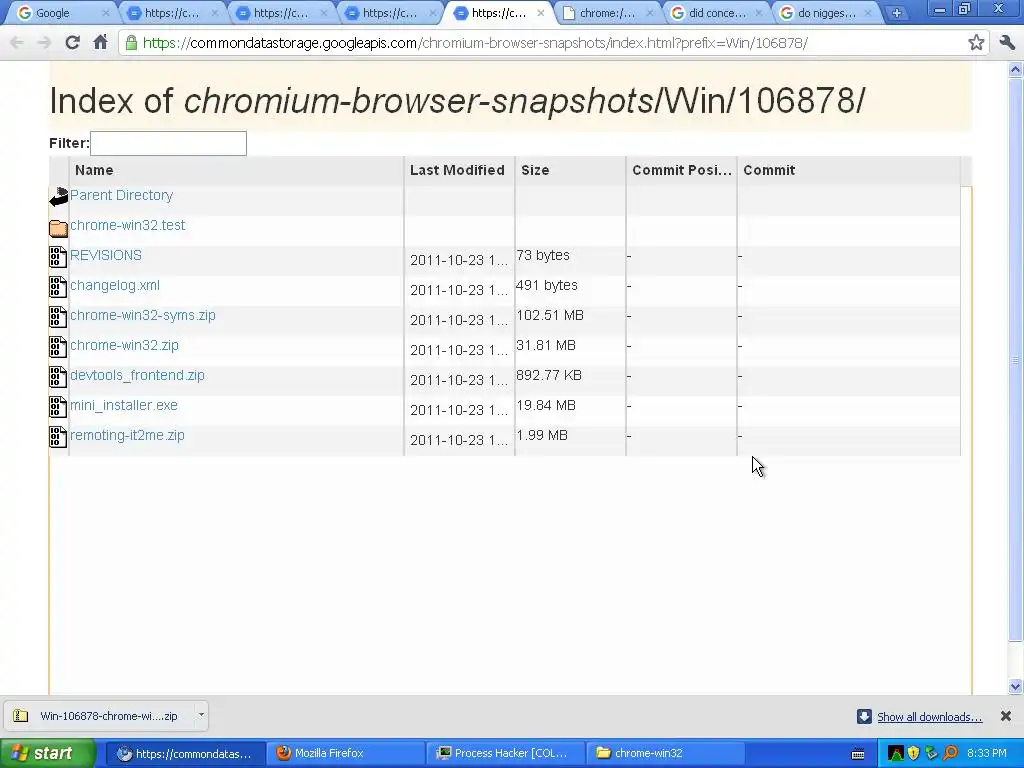1024x768 pixels.
Task: Click the taskbar clock showing 8:33 PM
Action: [x=987, y=754]
